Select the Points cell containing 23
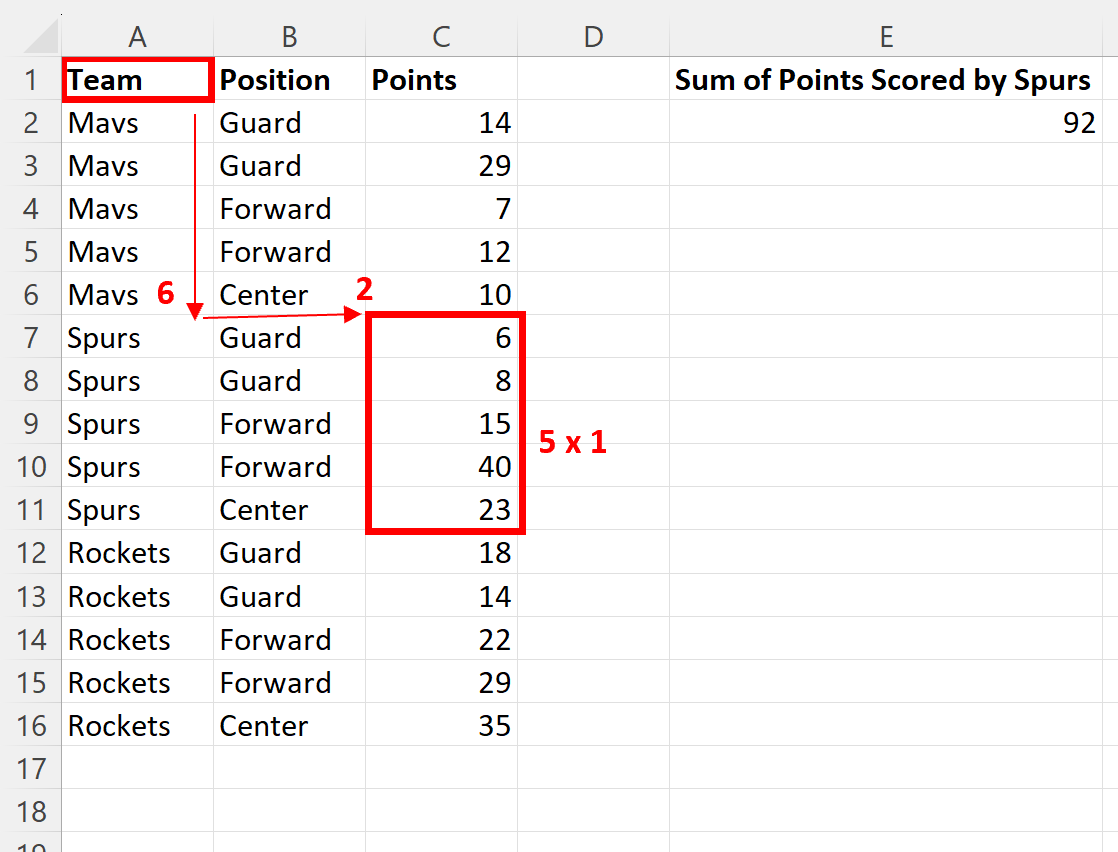The width and height of the screenshot is (1118, 852). [441, 510]
